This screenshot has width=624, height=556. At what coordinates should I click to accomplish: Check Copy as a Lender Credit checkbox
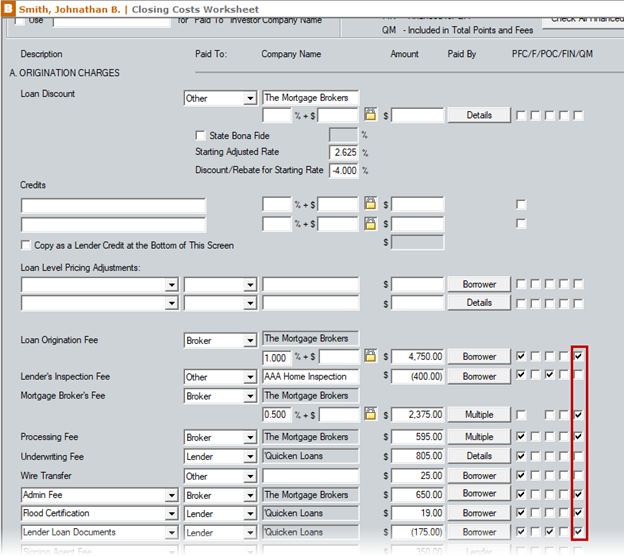(26, 245)
